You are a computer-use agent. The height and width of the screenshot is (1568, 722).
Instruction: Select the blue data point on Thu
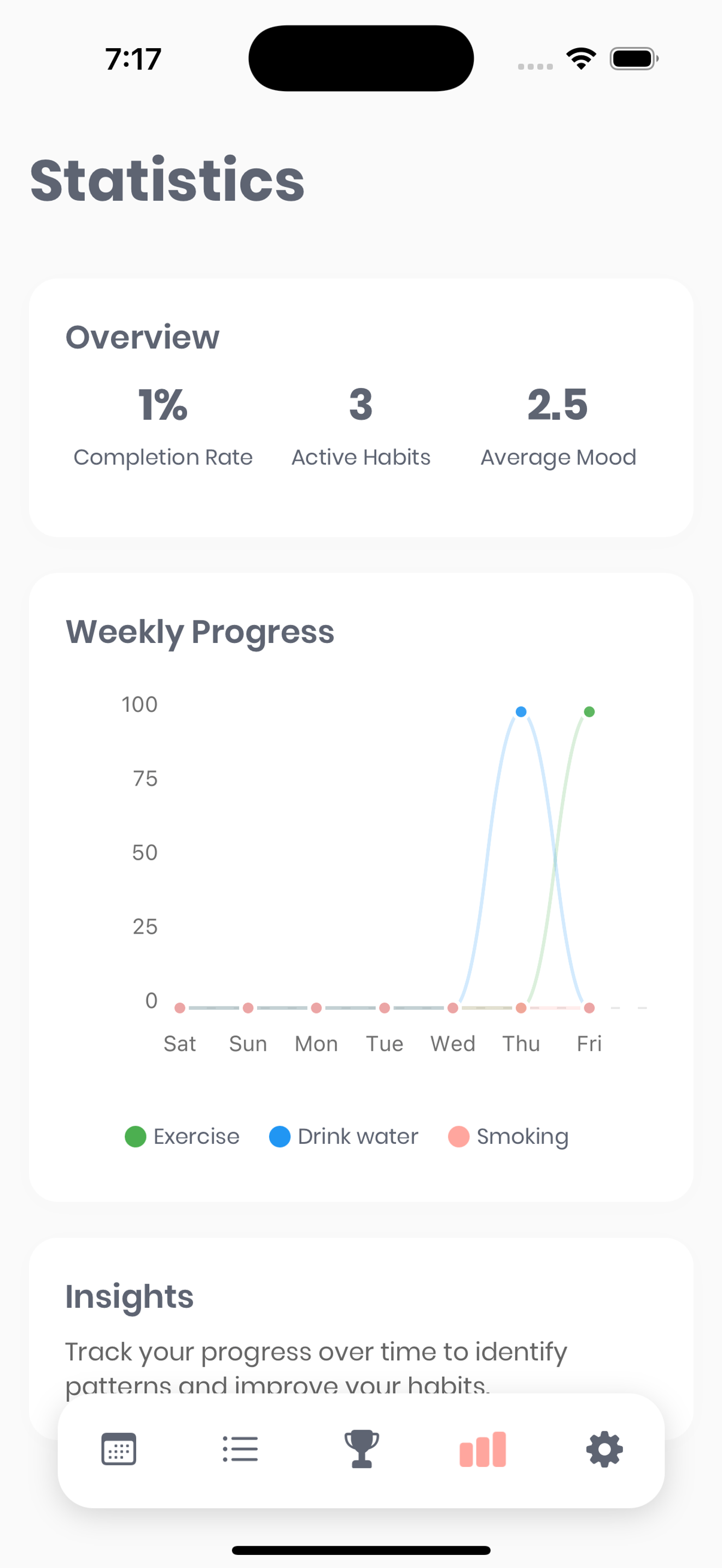[521, 712]
